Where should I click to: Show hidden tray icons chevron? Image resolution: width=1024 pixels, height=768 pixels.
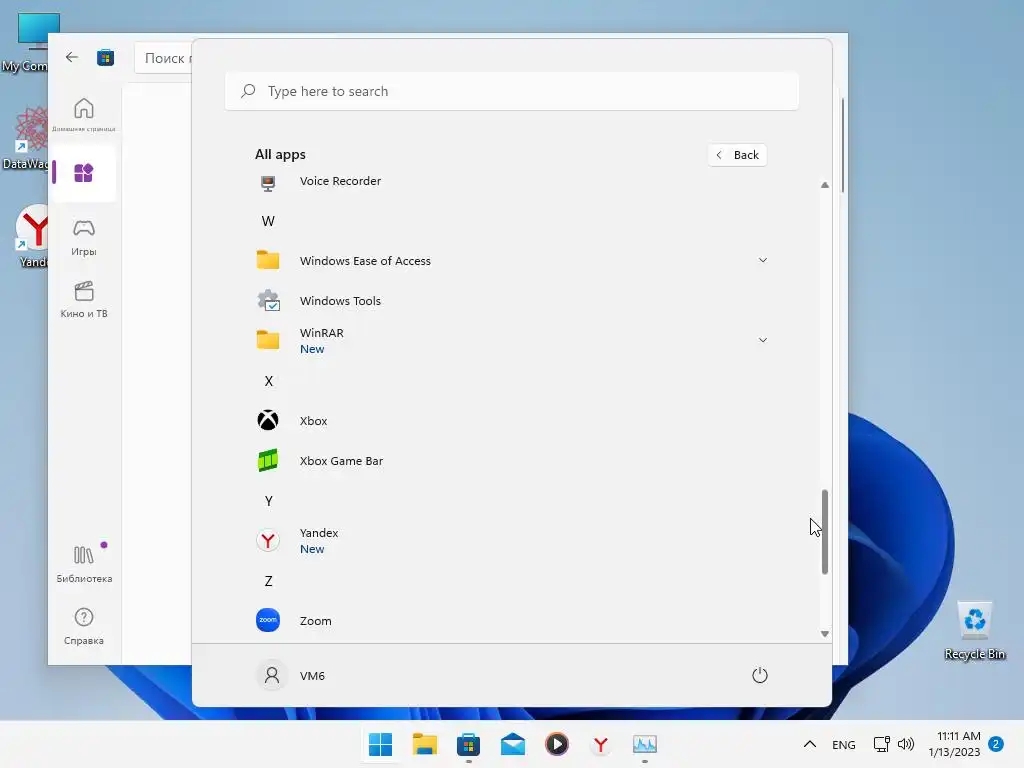coord(810,744)
